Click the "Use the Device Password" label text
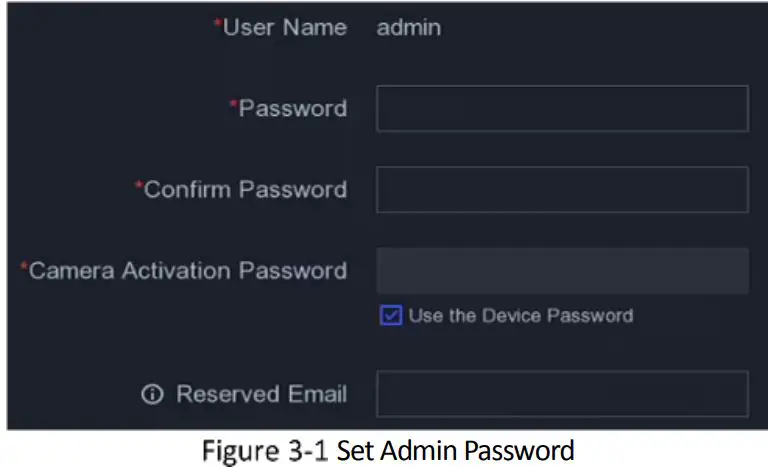Viewport: 768px width, 467px height. 520,316
